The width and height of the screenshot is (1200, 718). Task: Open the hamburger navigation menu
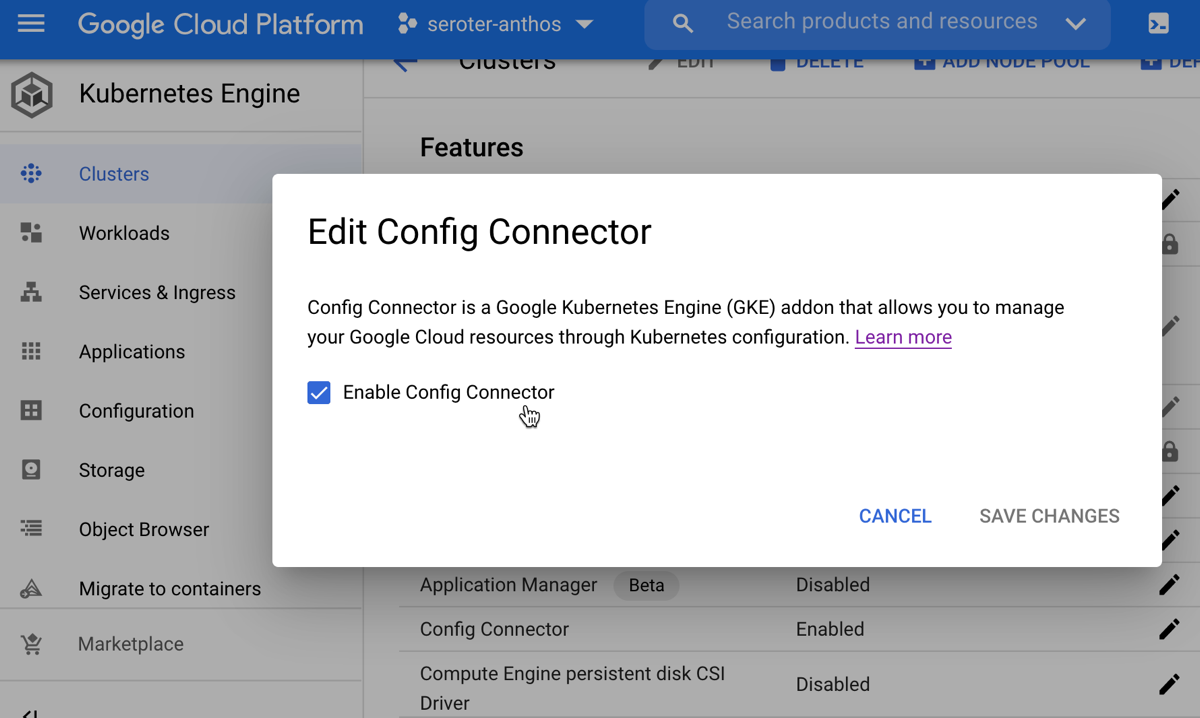31,23
